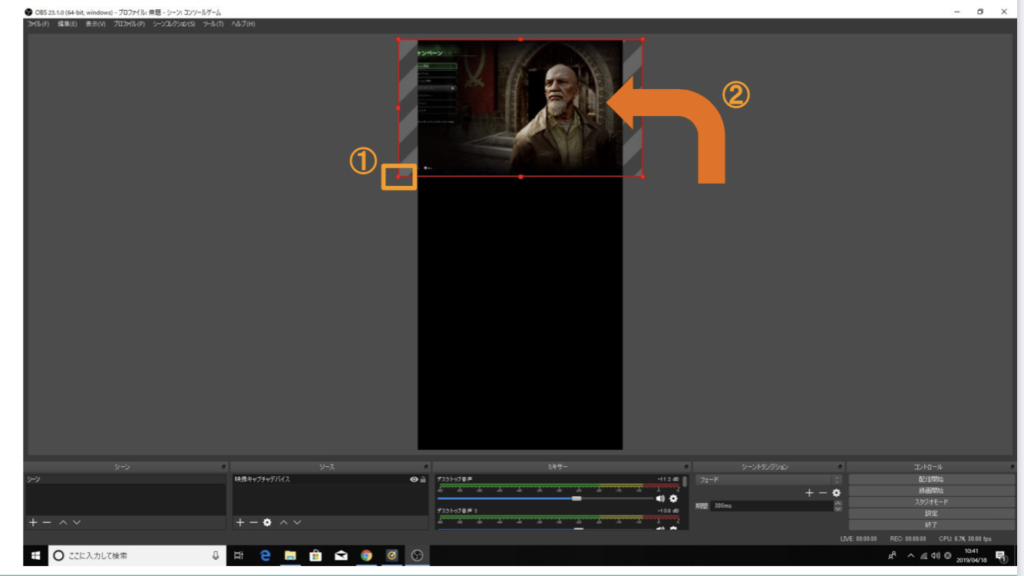Add a new scene with the plus icon
The height and width of the screenshot is (576, 1024).
tap(32, 523)
